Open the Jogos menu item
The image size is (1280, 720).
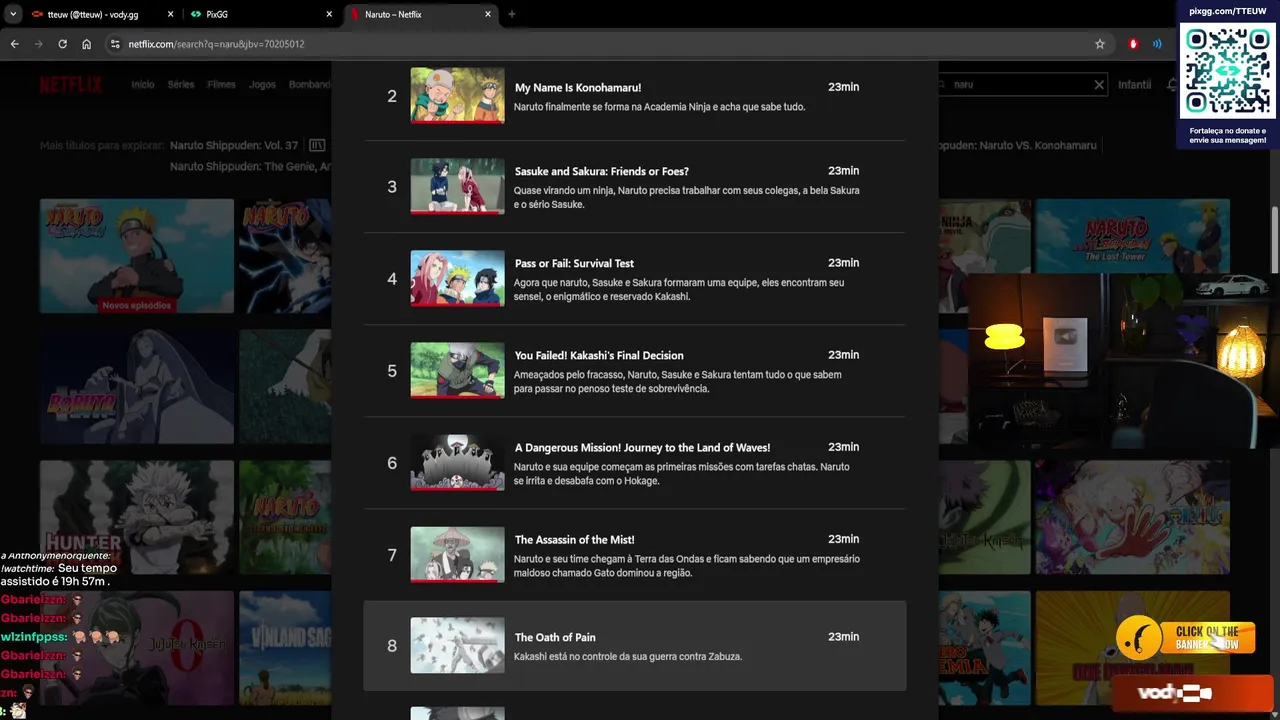pyautogui.click(x=262, y=85)
